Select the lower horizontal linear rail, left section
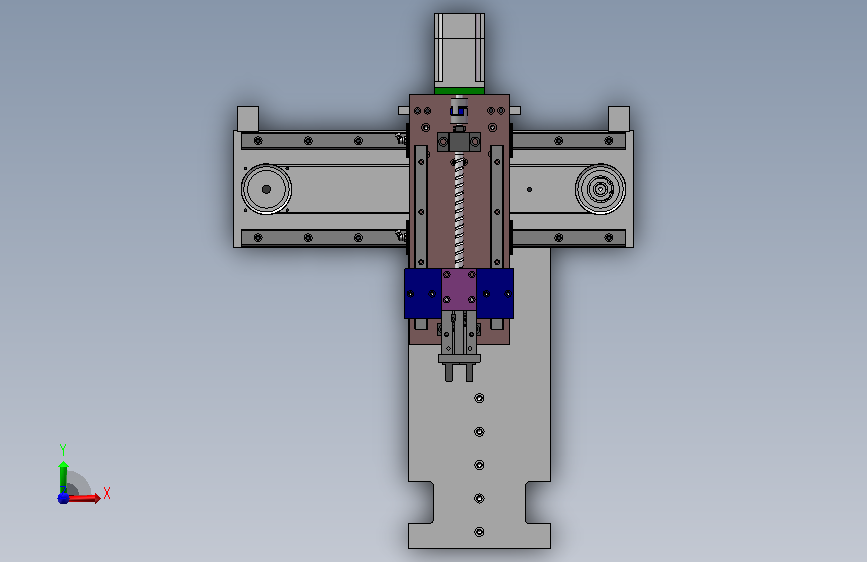The image size is (867, 562). 325,238
